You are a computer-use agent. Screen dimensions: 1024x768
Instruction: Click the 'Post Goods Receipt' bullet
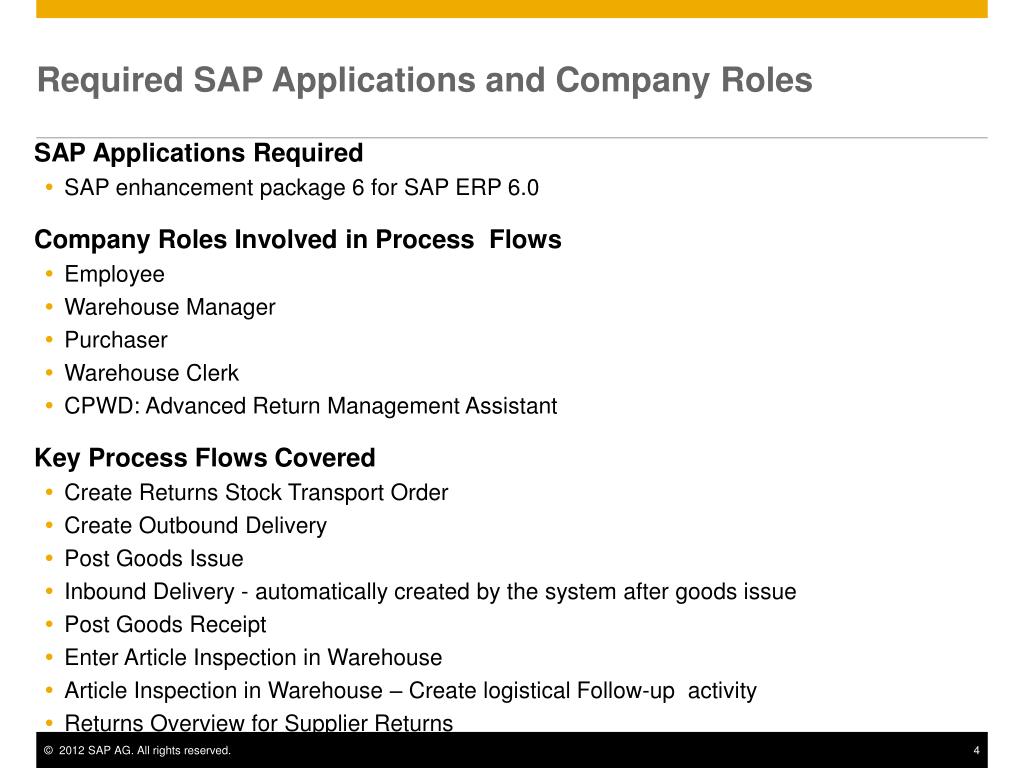[x=165, y=624]
